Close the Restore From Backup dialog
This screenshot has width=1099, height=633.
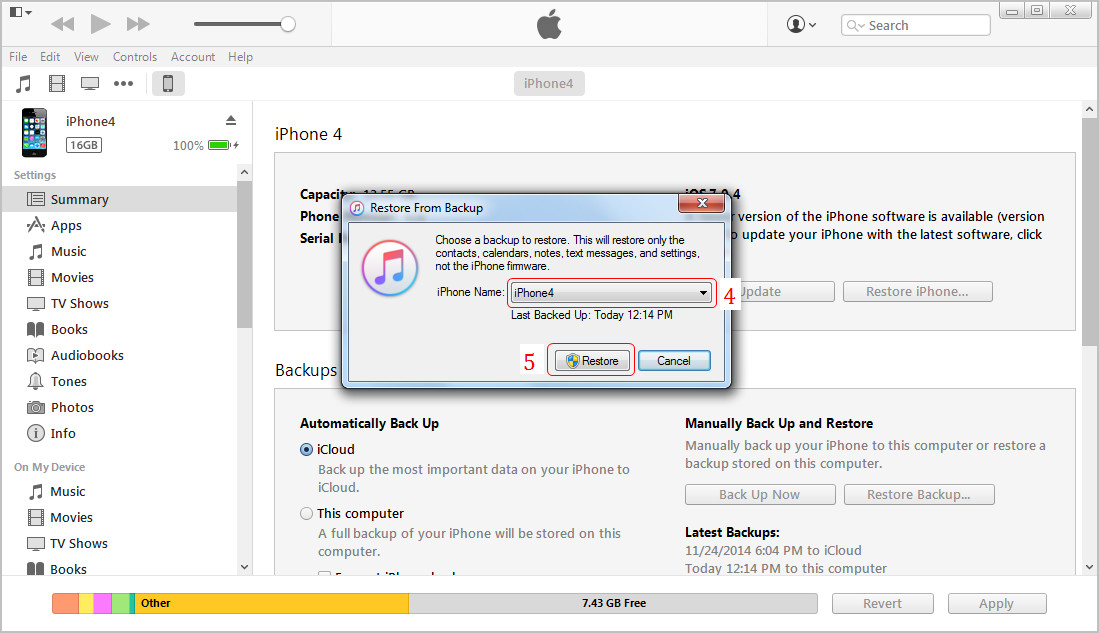[702, 203]
